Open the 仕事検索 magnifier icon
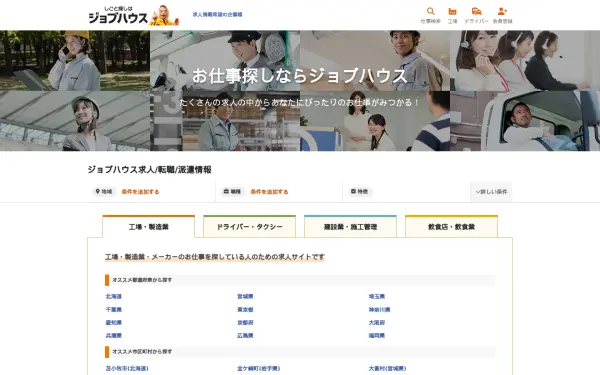Screen dimensions: 600x375 (x=430, y=15)
